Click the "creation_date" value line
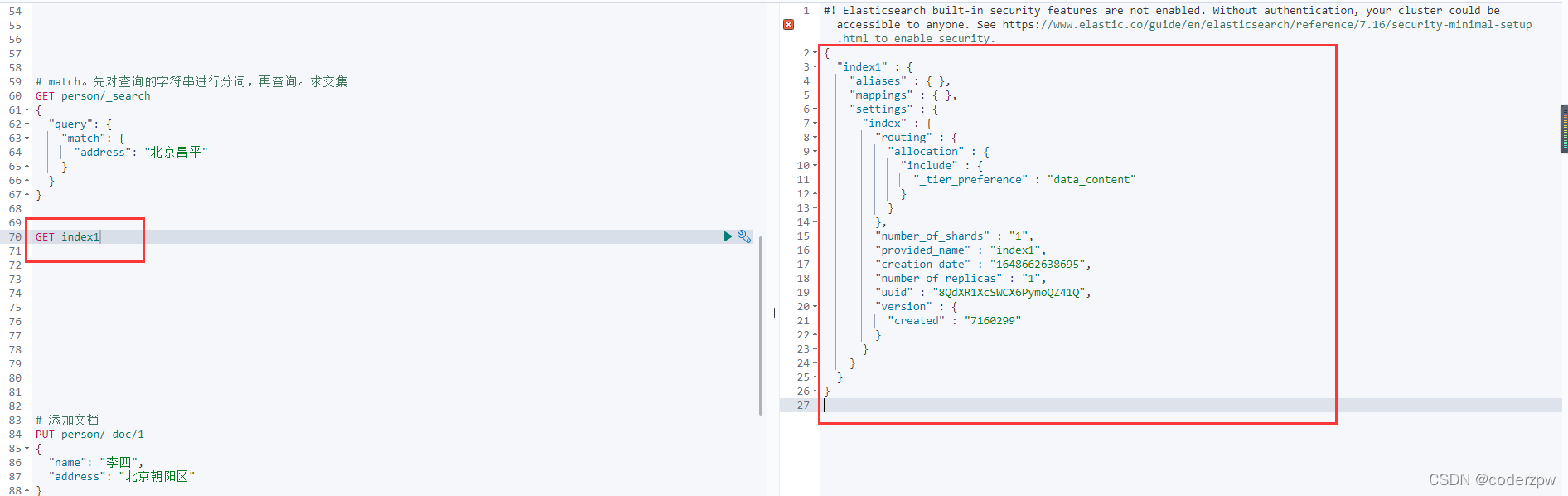Viewport: 1568px width, 496px height. [983, 265]
